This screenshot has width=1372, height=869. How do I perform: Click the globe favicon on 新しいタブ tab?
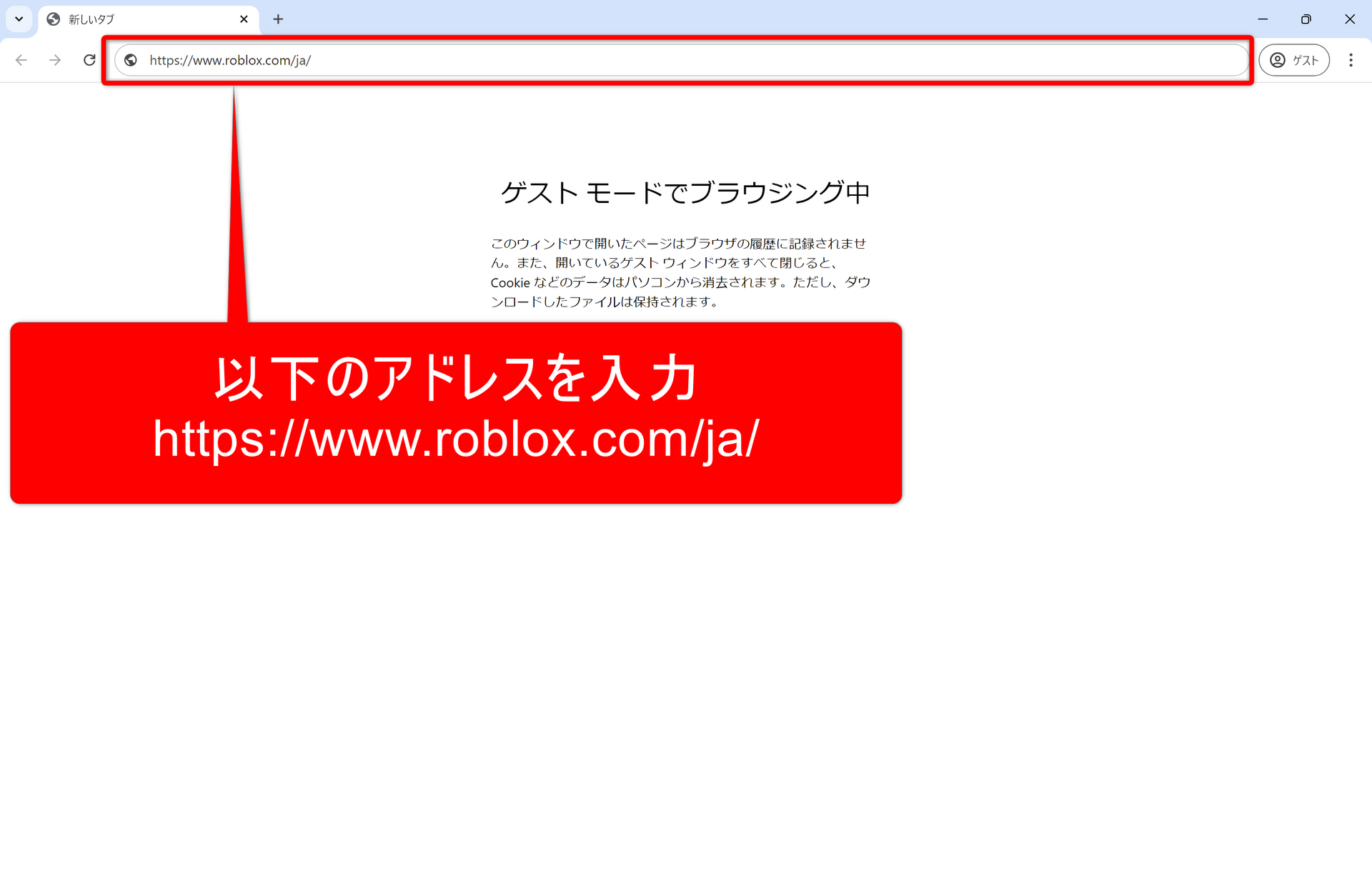(x=54, y=19)
